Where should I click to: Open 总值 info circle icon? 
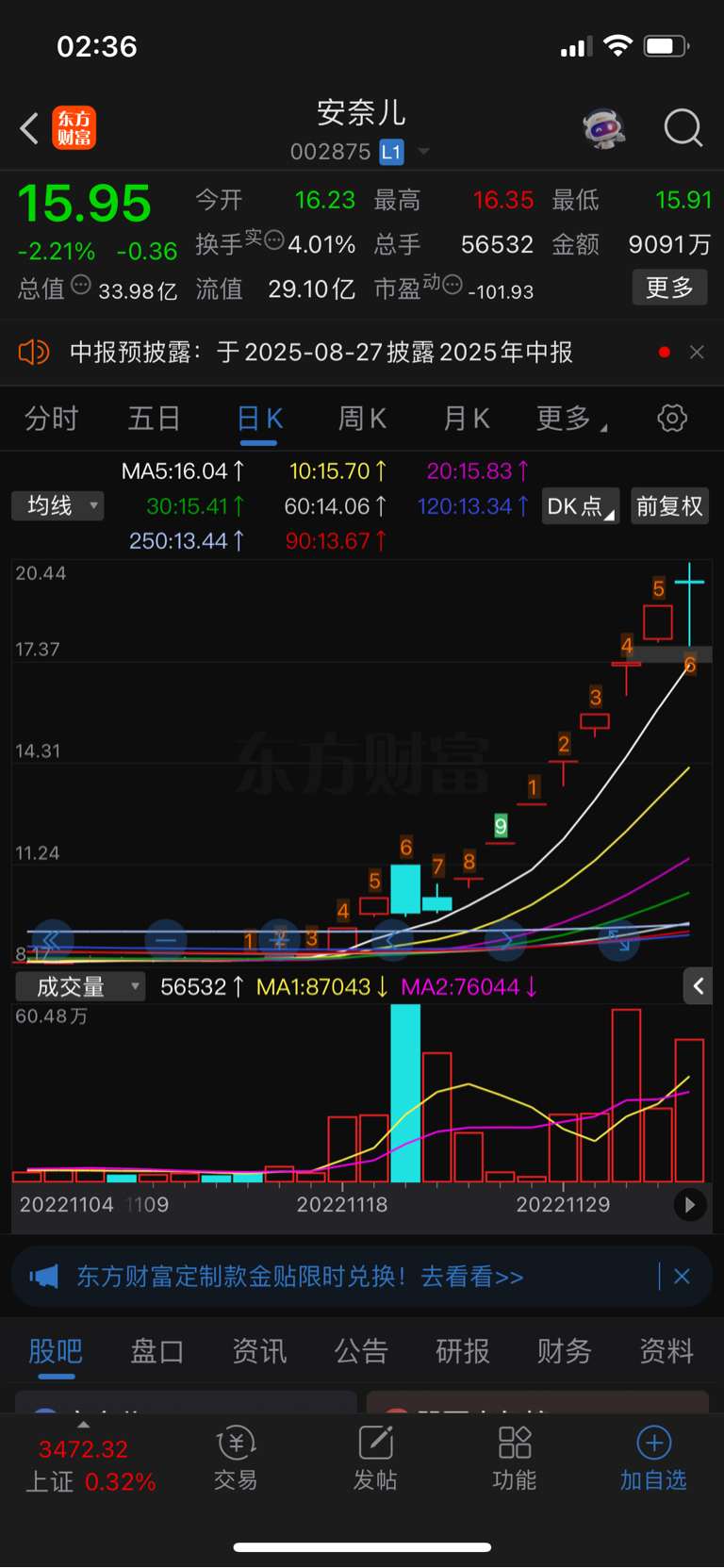coord(81,284)
